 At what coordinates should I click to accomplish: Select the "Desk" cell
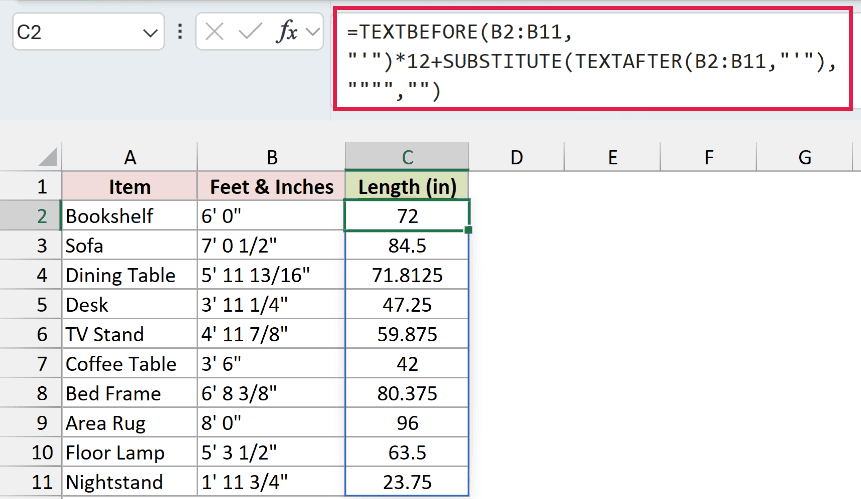click(130, 305)
